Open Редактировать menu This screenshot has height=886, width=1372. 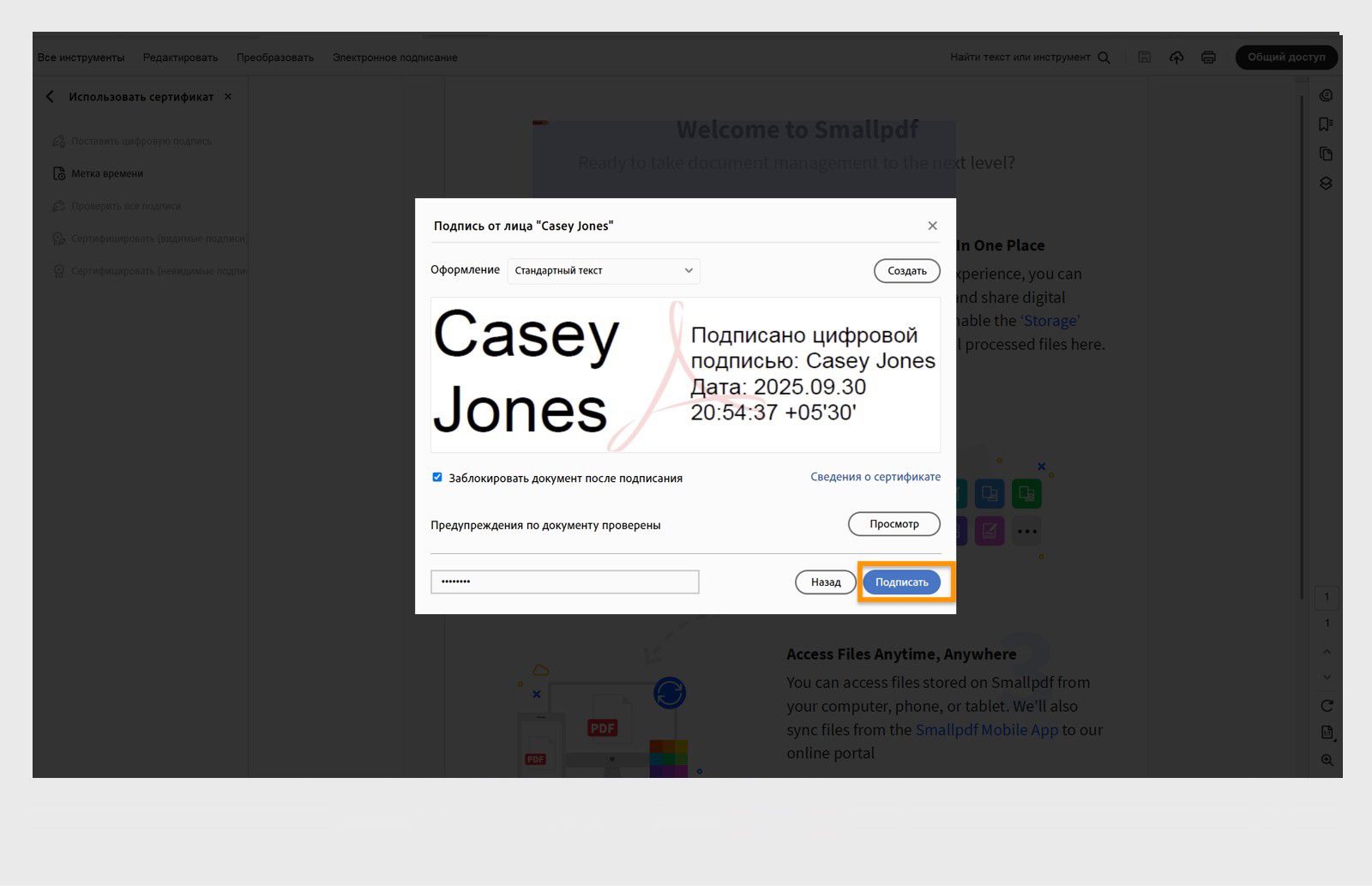tap(180, 57)
